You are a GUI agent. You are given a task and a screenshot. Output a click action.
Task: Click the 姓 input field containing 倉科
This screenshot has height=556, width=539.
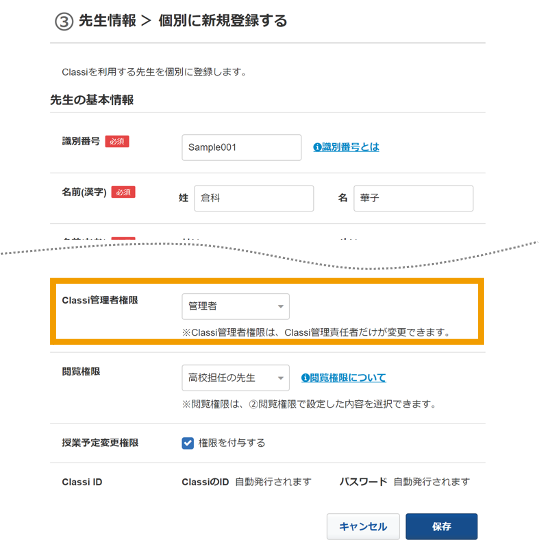tap(254, 198)
